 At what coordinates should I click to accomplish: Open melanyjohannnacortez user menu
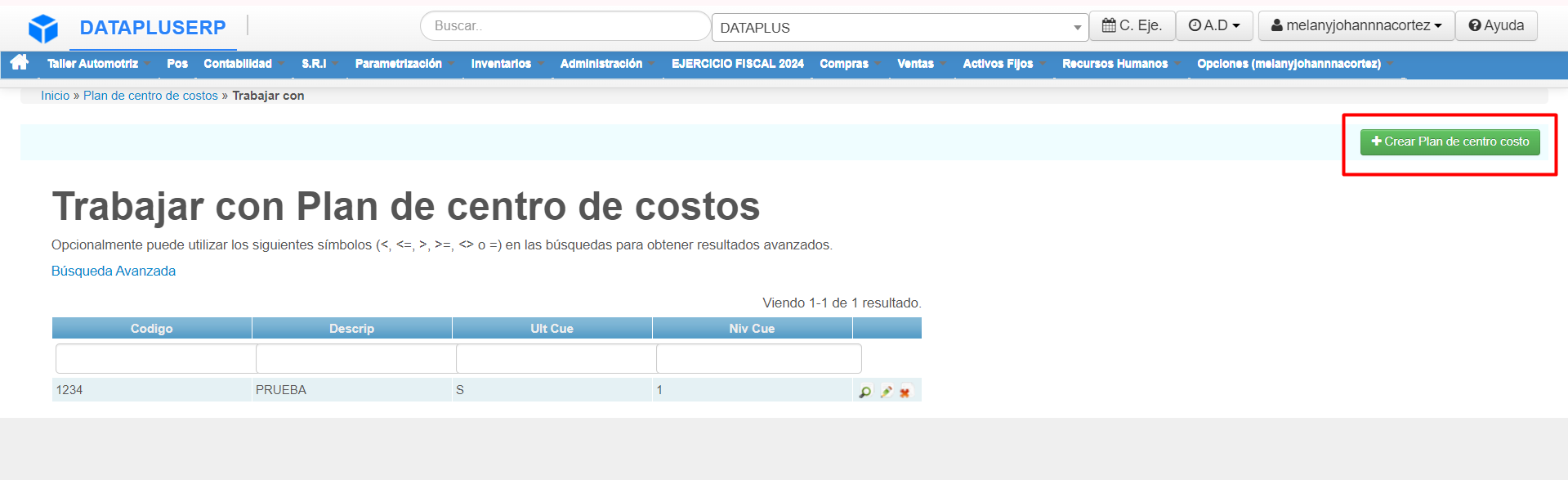click(1356, 25)
